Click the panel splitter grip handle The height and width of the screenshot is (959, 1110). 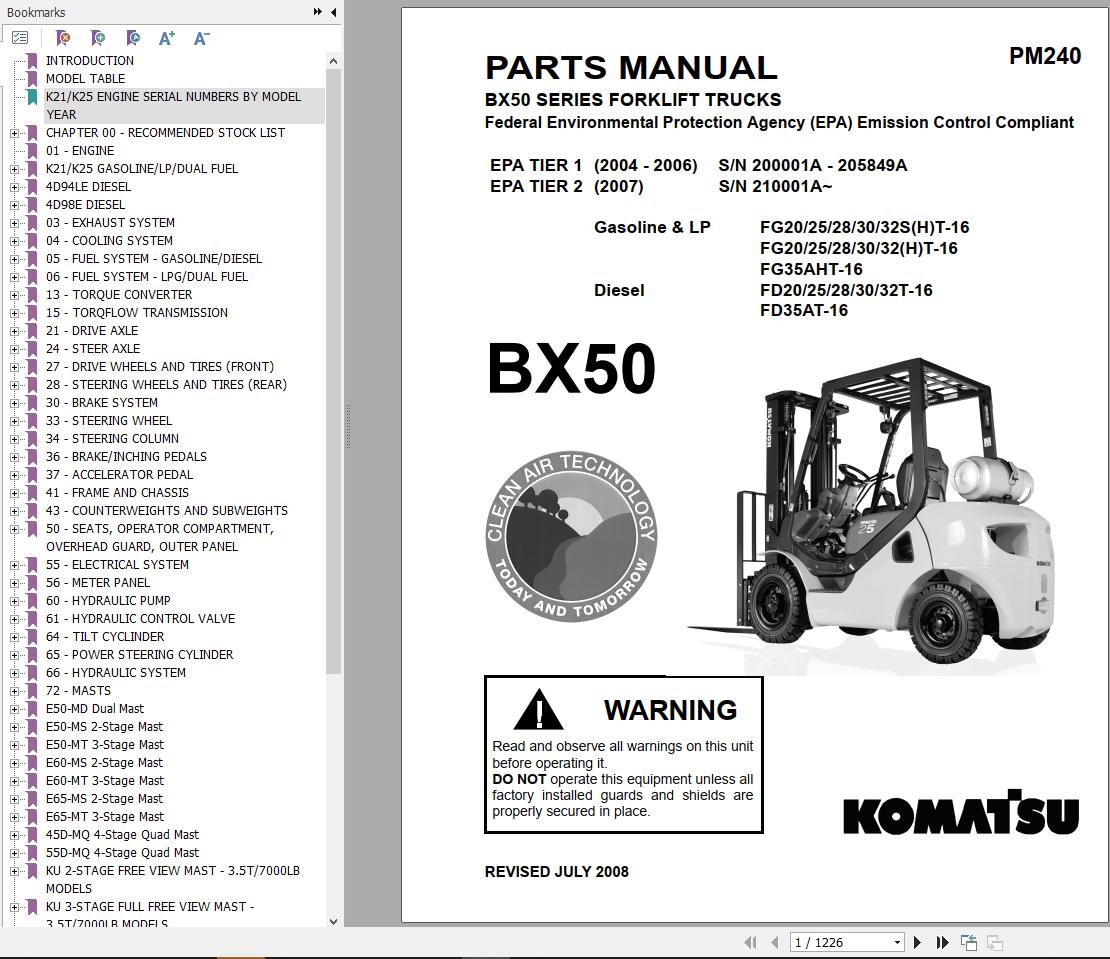[348, 427]
